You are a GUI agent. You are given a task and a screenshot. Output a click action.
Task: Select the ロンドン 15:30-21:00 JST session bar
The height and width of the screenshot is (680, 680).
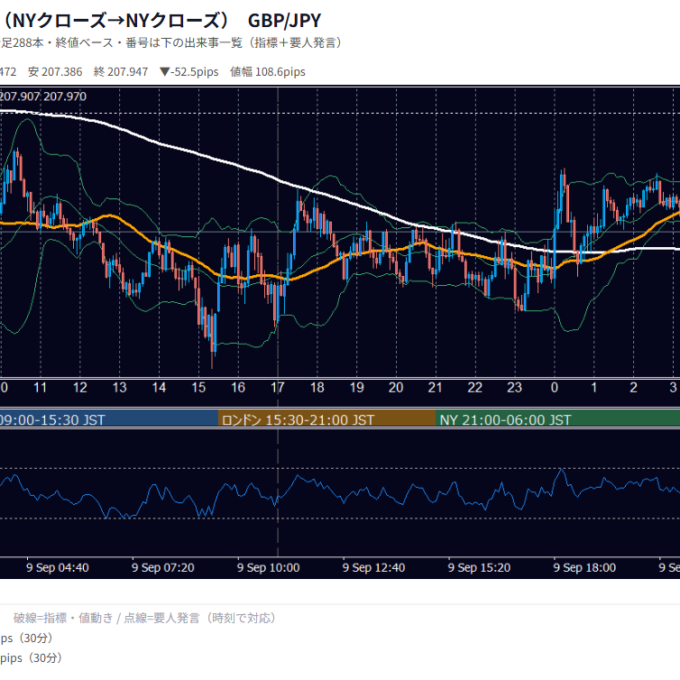tap(327, 419)
